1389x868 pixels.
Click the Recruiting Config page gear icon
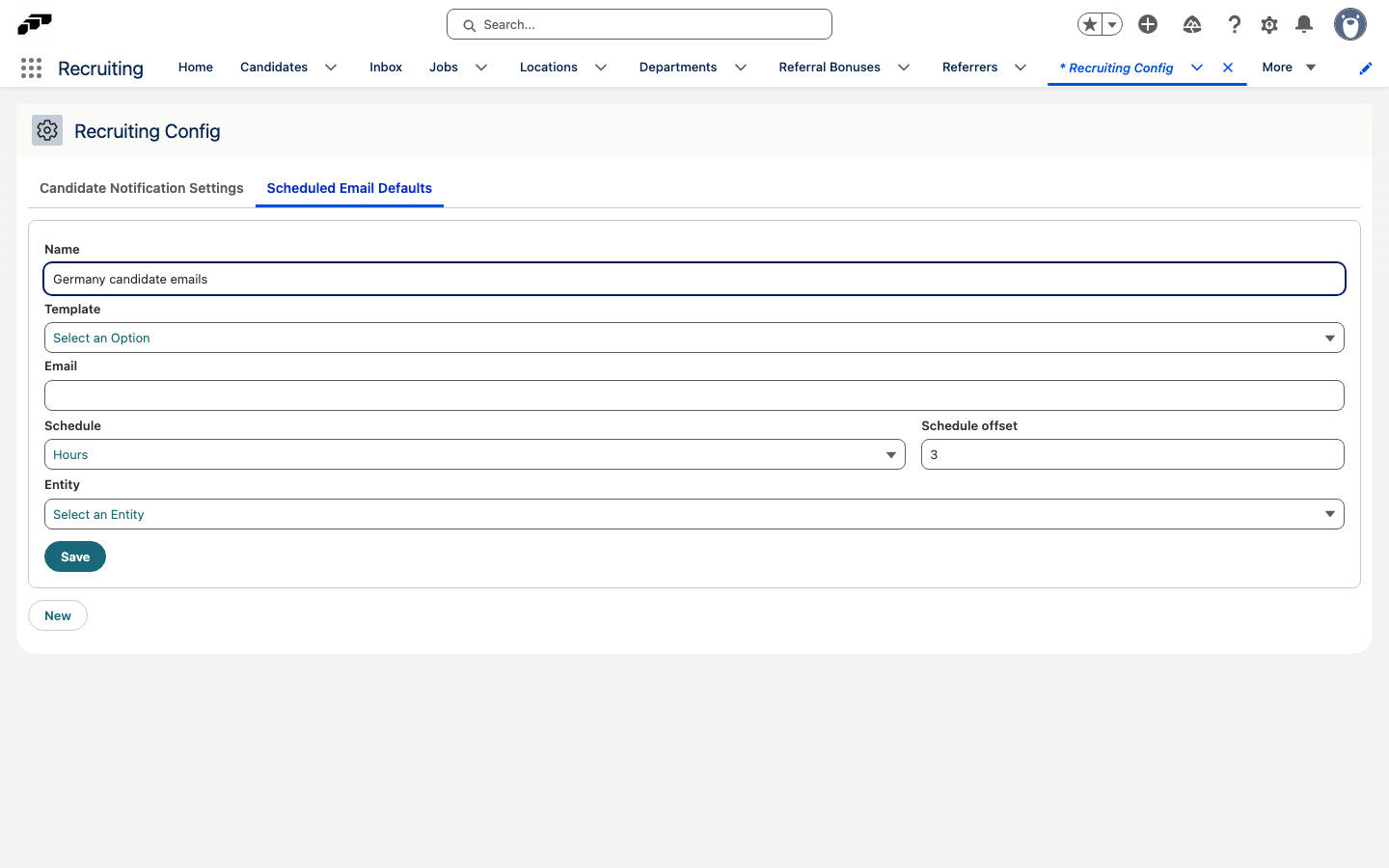click(47, 130)
